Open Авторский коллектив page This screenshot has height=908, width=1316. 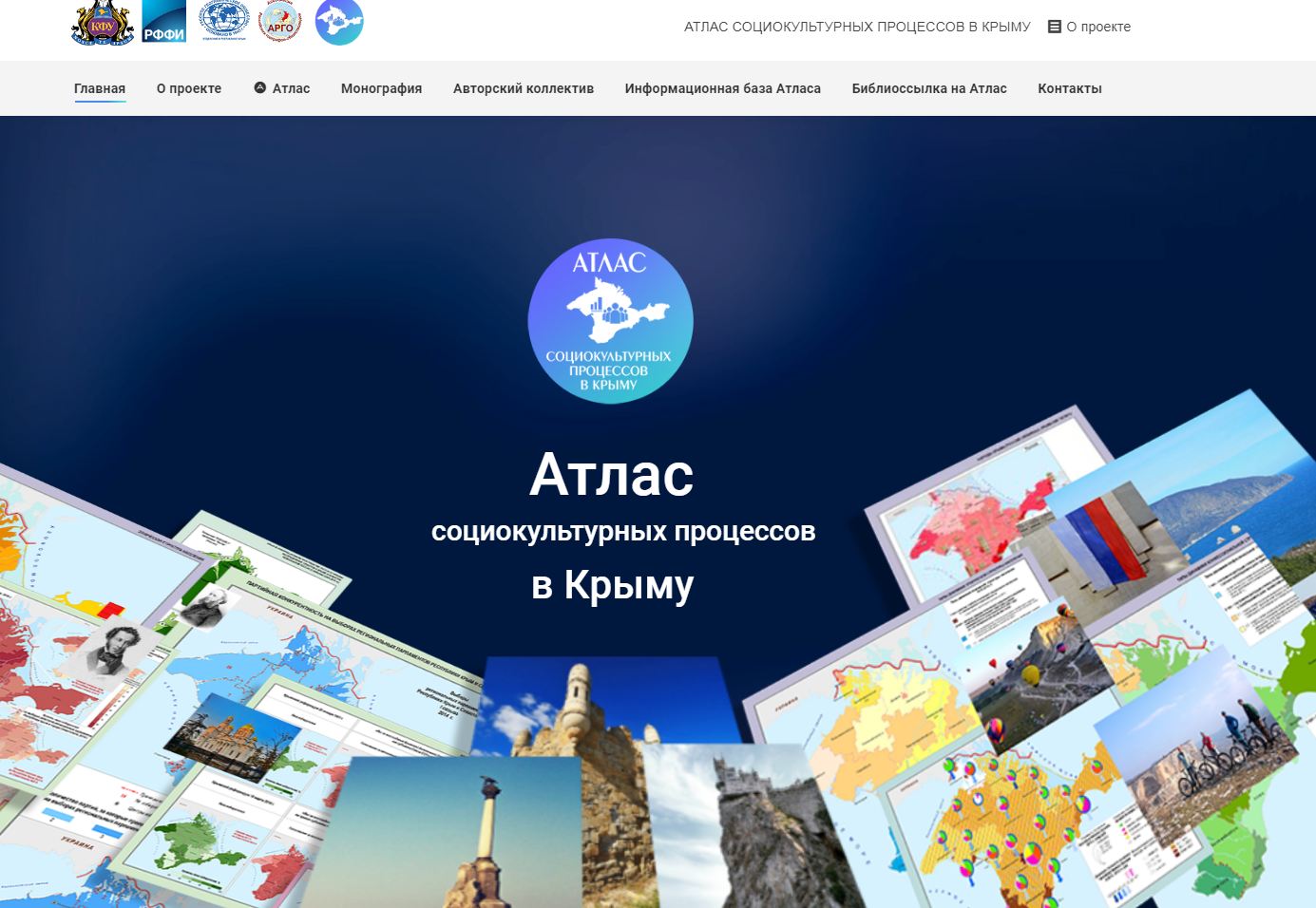point(524,88)
